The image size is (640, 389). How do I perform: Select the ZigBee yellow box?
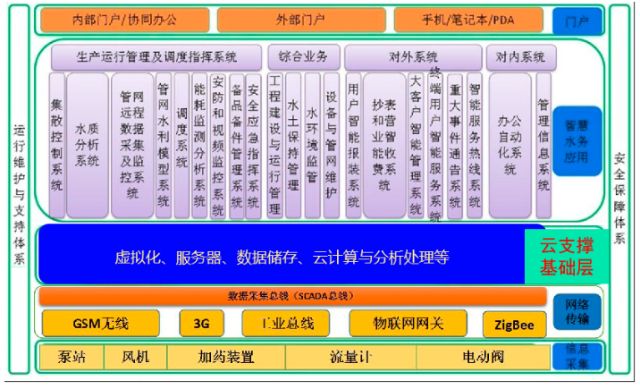[514, 325]
